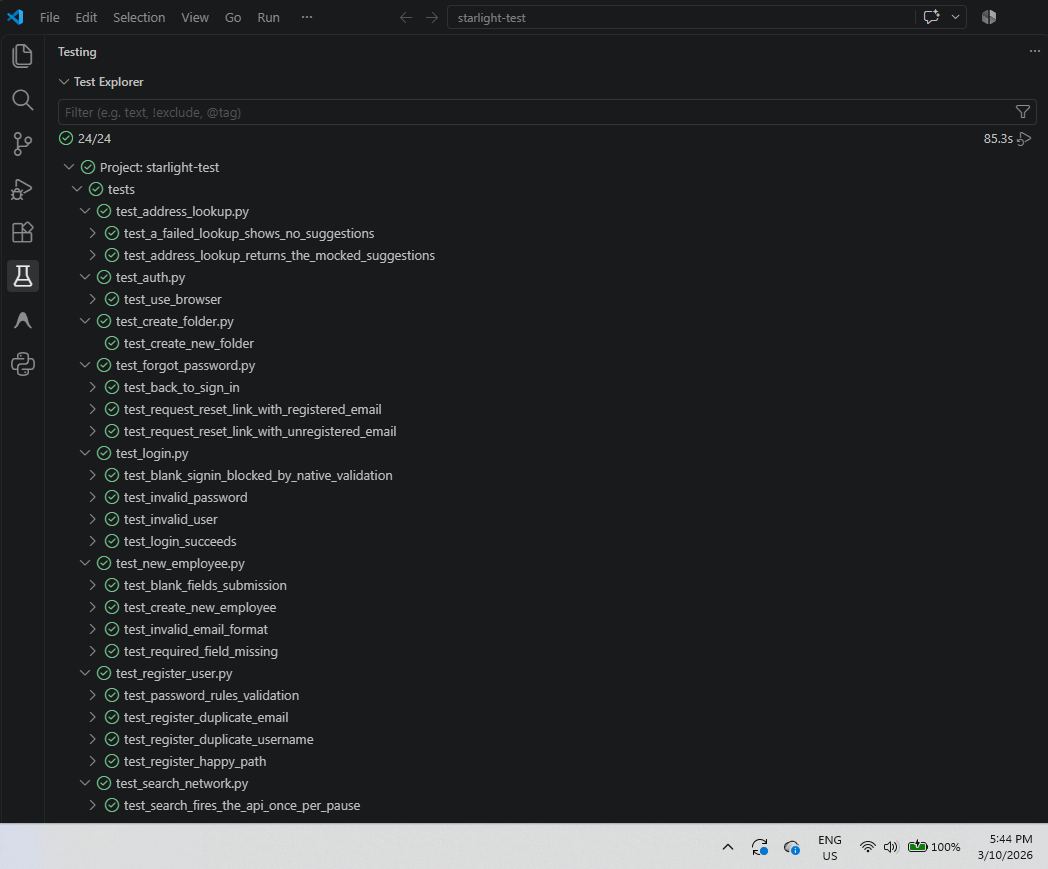Collapse the Project: starlight-test node
1048x869 pixels.
pos(69,167)
